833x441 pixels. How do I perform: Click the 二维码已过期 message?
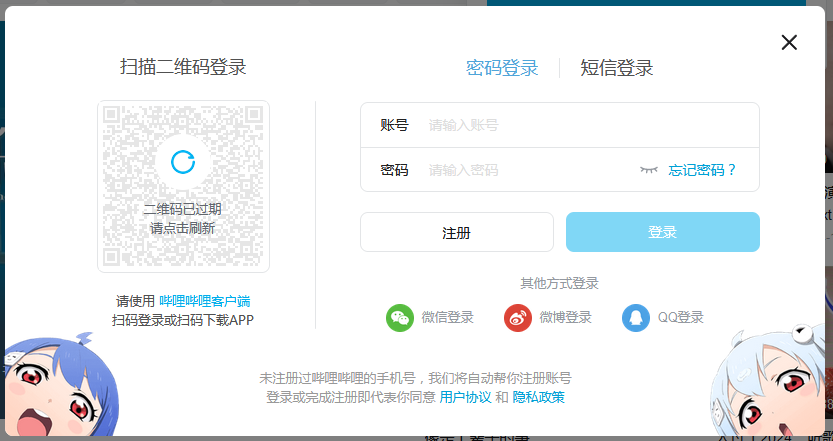(182, 209)
